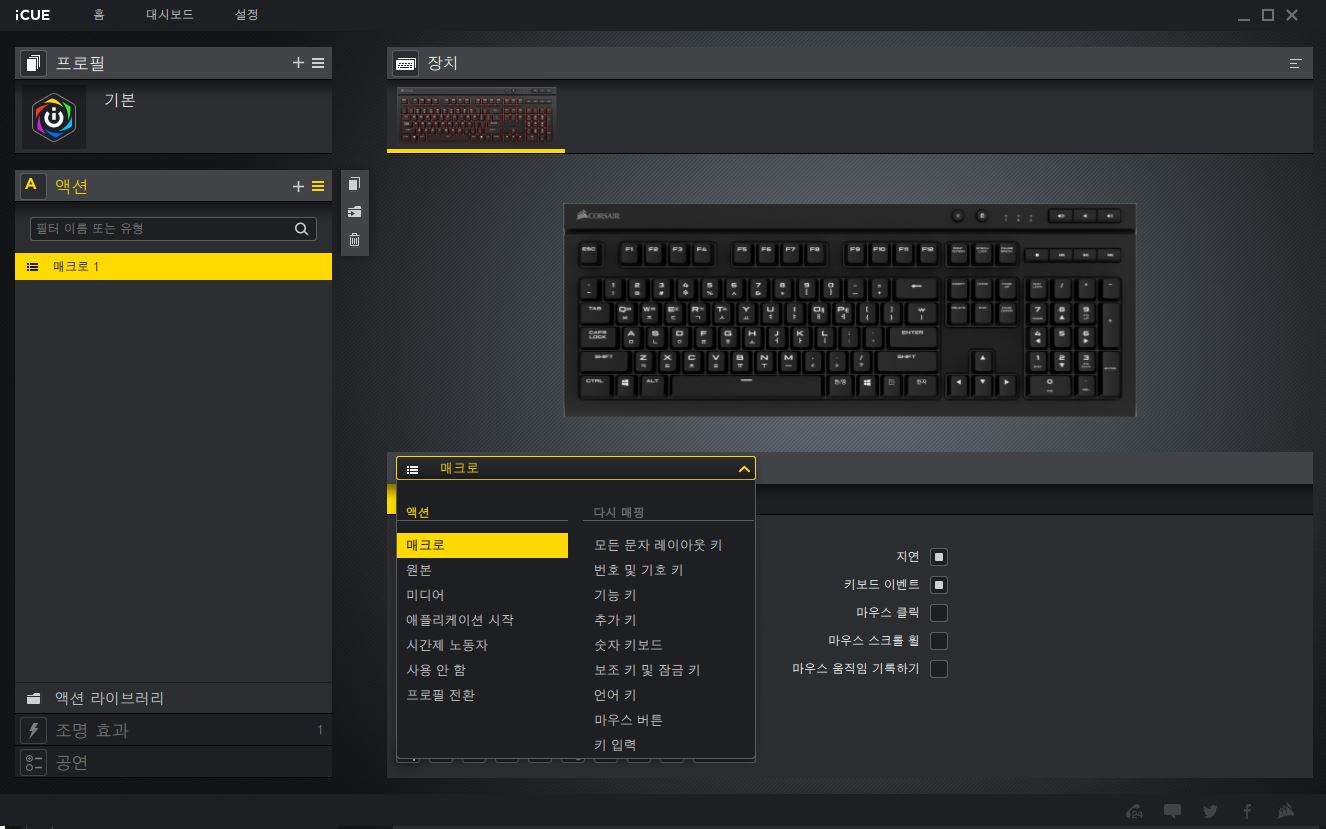Screen dimensions: 1326x829
Task: Open the 액션 panel hamburger menu
Action: pyautogui.click(x=318, y=186)
